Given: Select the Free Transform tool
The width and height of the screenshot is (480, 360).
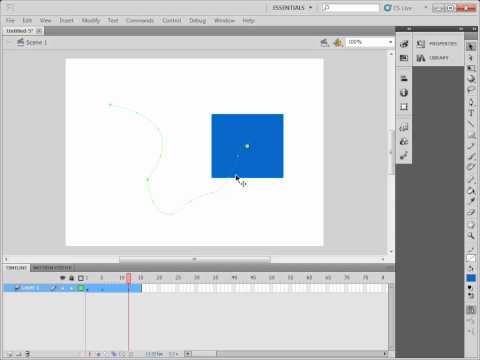Looking at the screenshot, I should point(471,68).
